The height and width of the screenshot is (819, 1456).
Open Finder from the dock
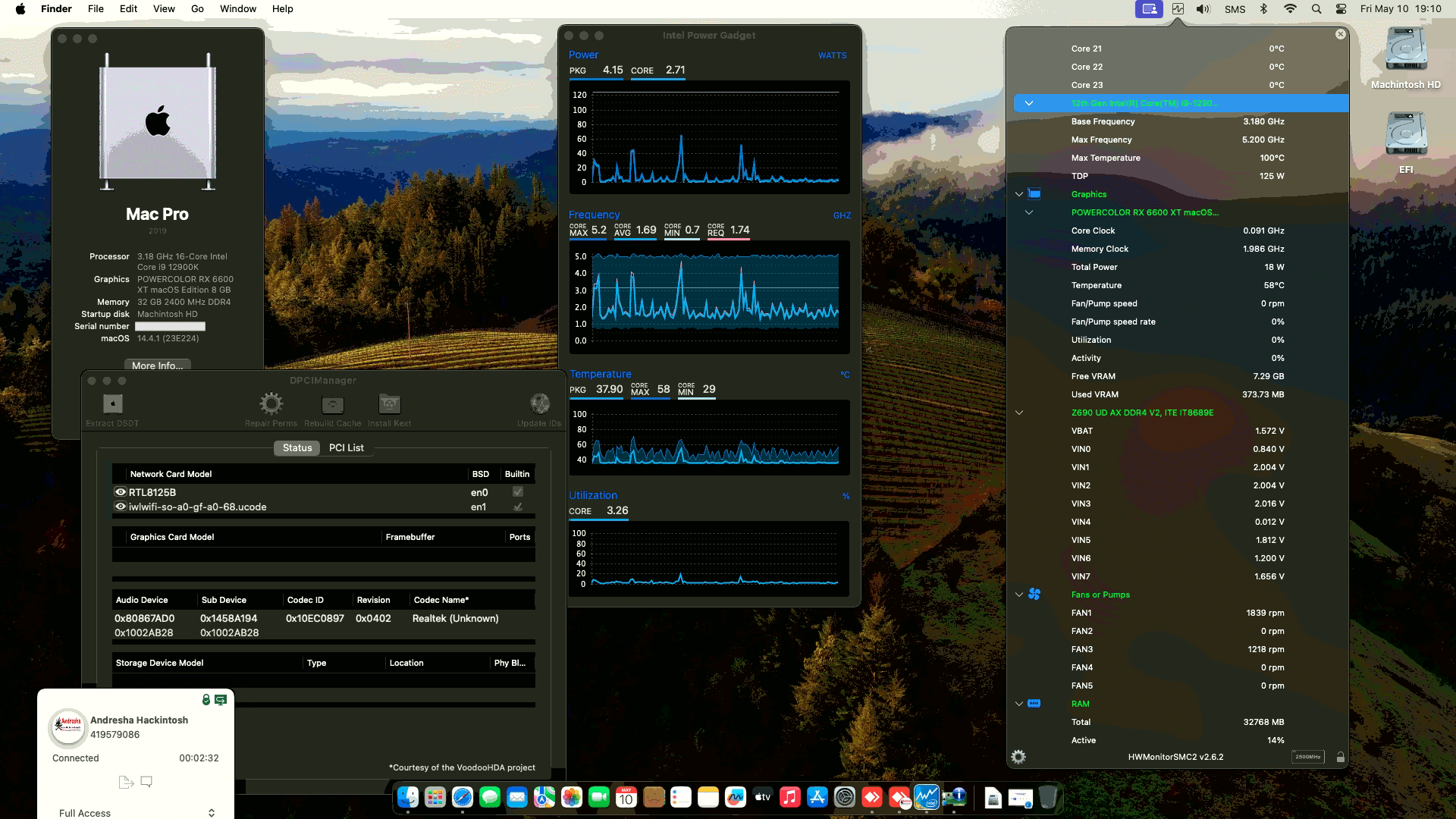pyautogui.click(x=408, y=797)
